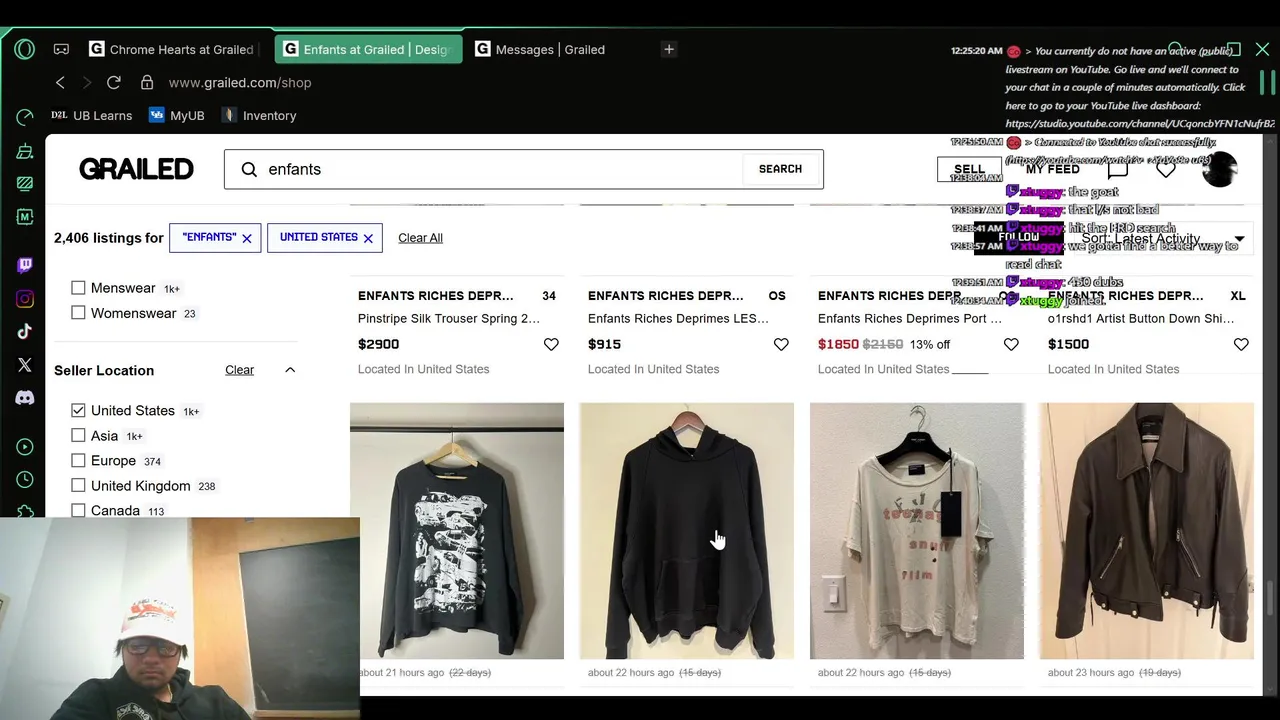Click the GRAILED logo
Viewport: 1280px width, 720px height.
pos(136,169)
